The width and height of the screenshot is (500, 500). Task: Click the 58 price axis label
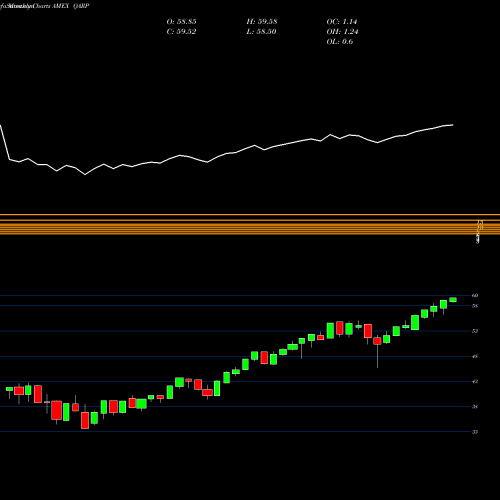pyautogui.click(x=475, y=306)
